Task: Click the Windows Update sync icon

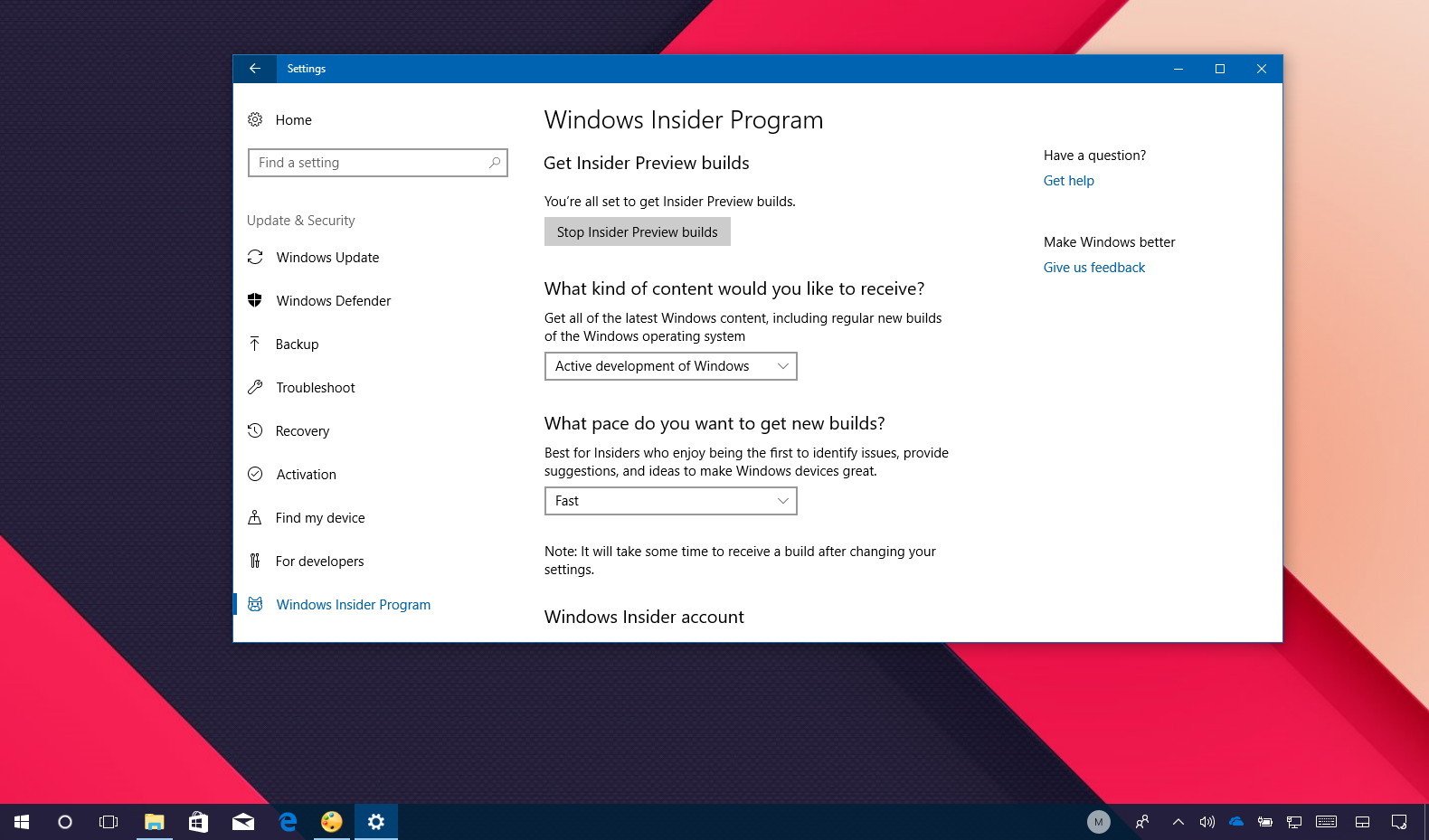Action: pyautogui.click(x=255, y=257)
